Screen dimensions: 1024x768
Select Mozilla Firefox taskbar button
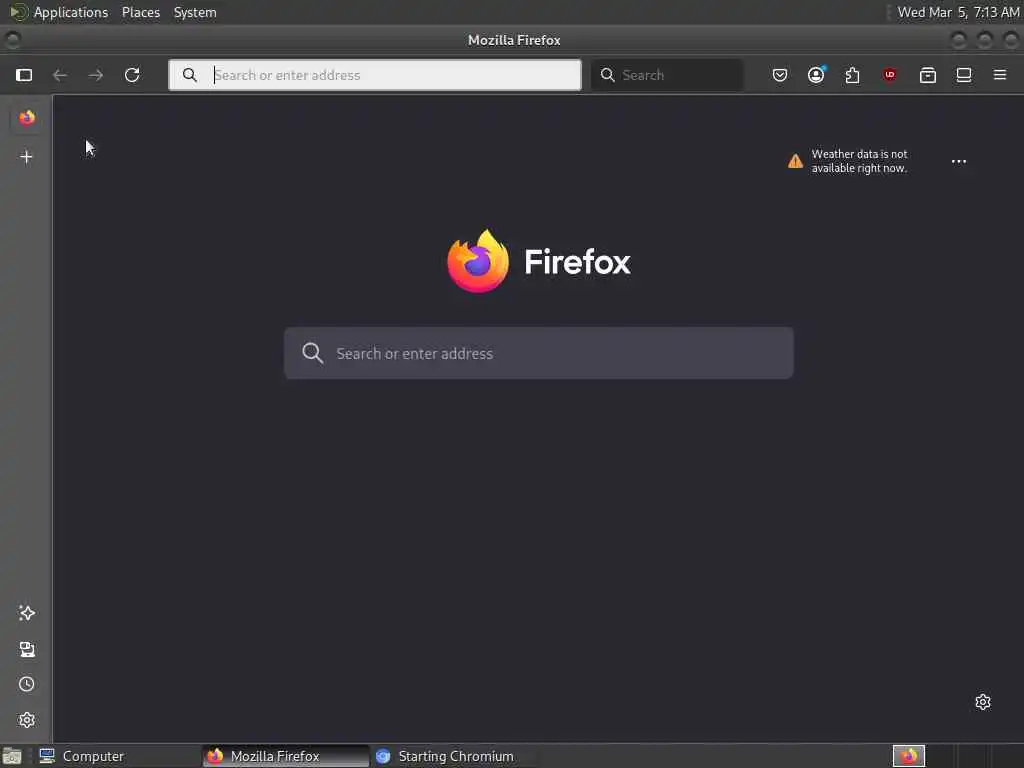click(x=285, y=756)
